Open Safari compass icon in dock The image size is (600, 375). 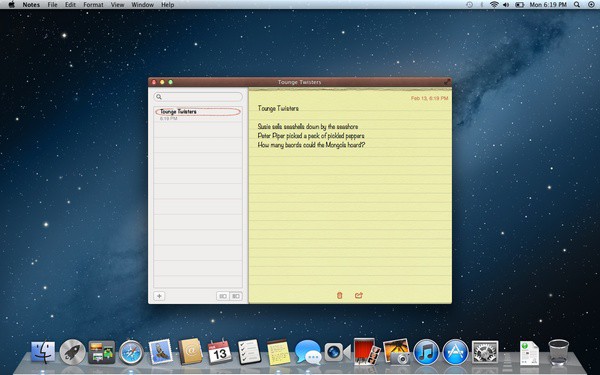[131, 352]
